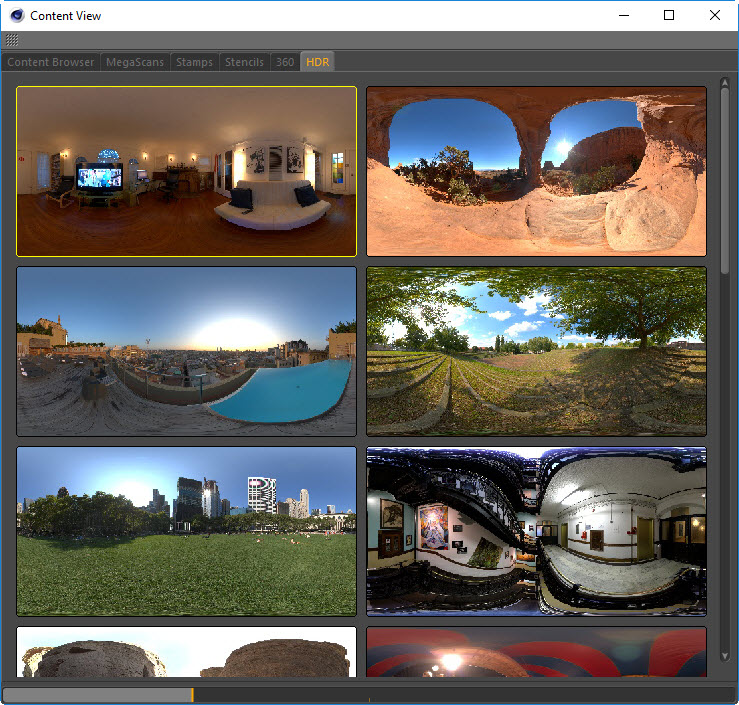Choose the red balloon interior HDR thumbnail
Image resolution: width=739 pixels, height=705 pixels.
536,652
